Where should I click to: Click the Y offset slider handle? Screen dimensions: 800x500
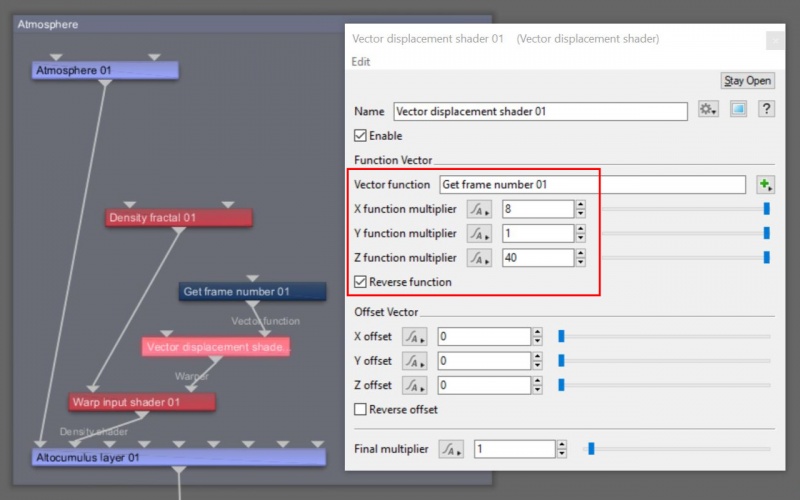tap(561, 361)
